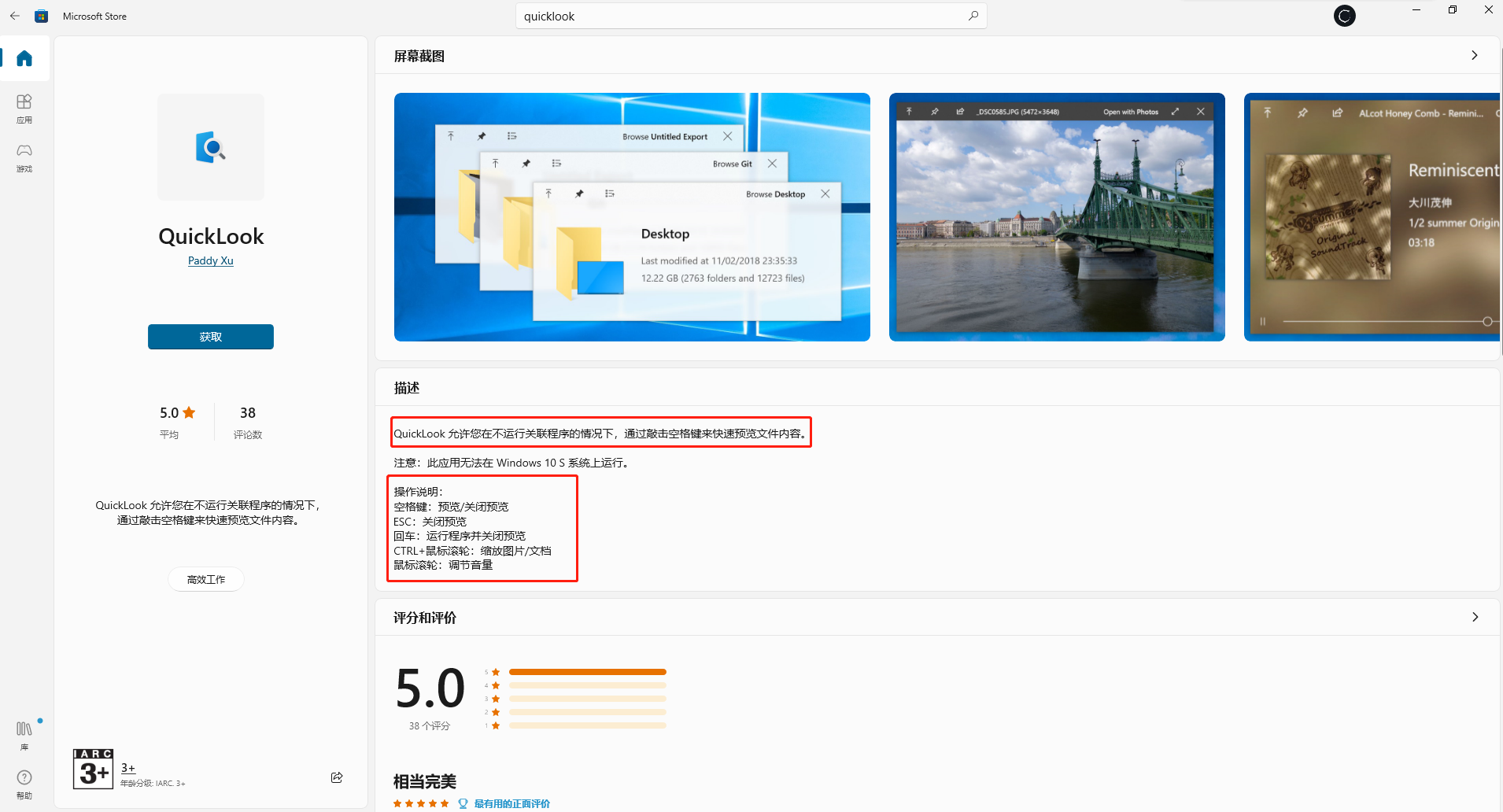Click the 38 评论数 review count
Viewport: 1503px width, 812px height.
pos(248,423)
